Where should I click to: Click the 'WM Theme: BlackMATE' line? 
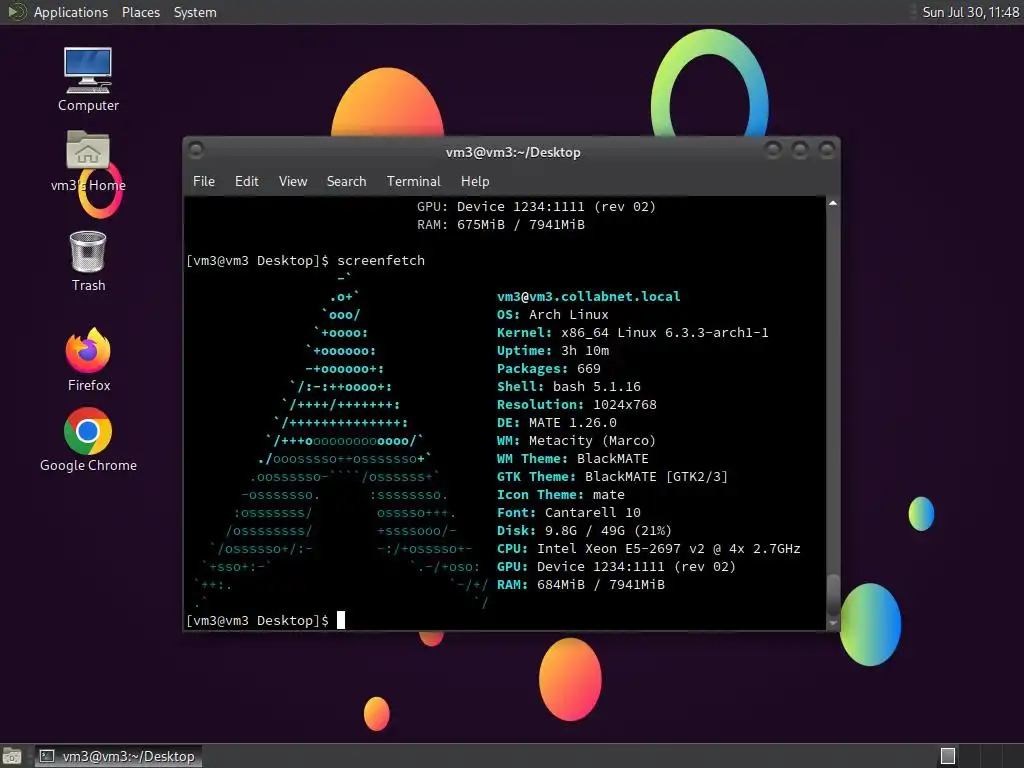click(x=573, y=458)
